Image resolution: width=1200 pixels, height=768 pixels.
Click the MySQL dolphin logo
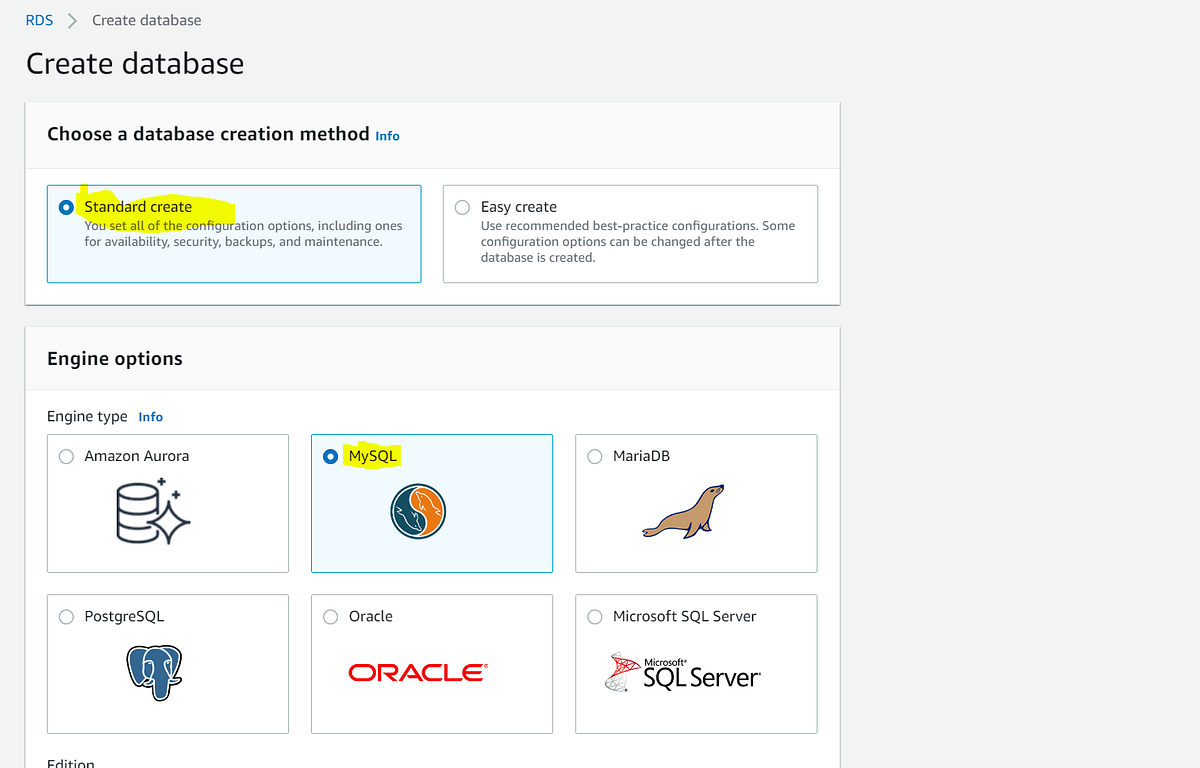(x=417, y=512)
